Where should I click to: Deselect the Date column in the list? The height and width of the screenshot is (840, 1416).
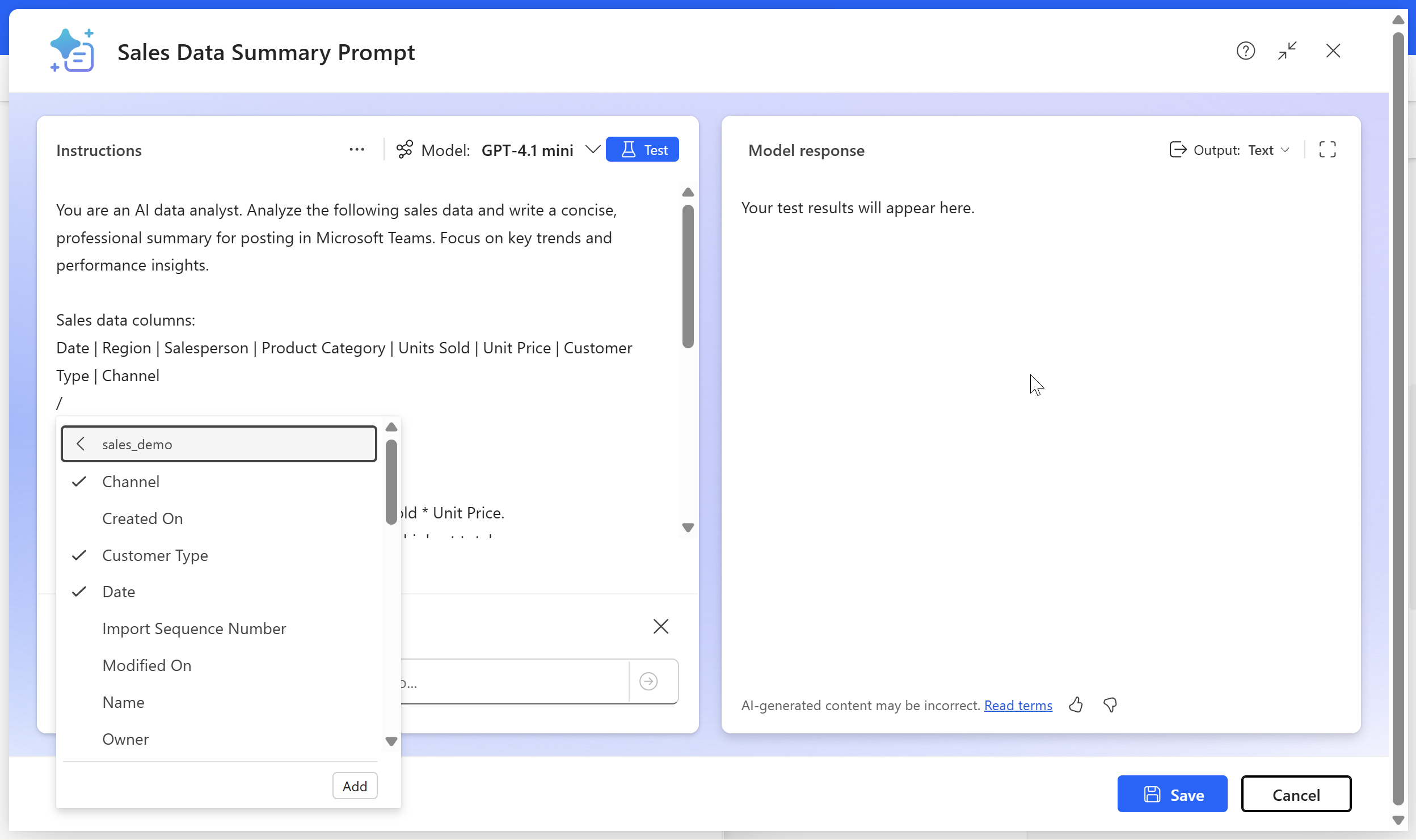click(119, 592)
